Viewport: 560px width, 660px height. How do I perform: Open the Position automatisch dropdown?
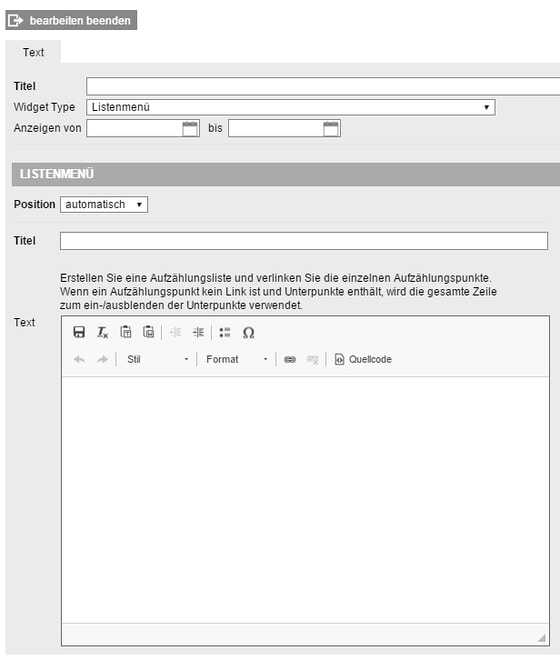pyautogui.click(x=104, y=205)
